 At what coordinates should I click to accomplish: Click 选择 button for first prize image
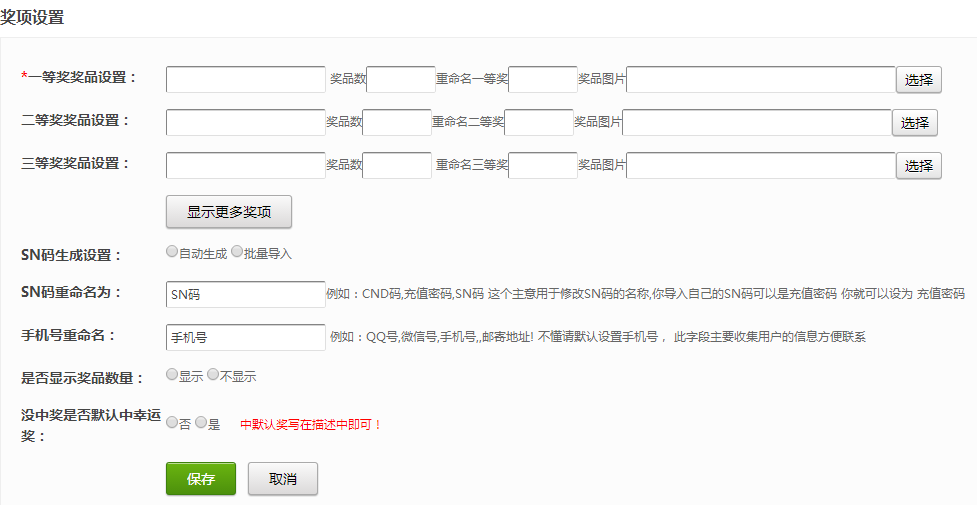tap(918, 80)
